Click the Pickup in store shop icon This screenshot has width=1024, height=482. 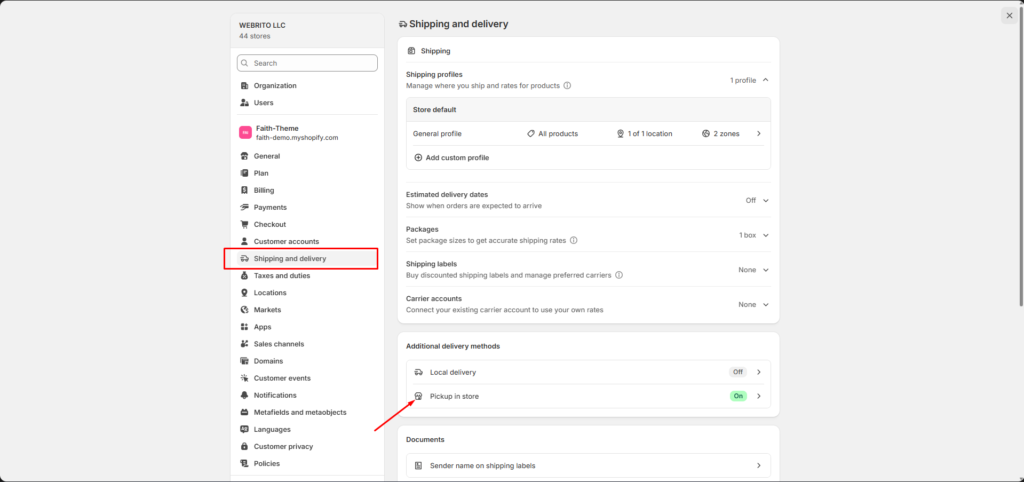click(419, 396)
